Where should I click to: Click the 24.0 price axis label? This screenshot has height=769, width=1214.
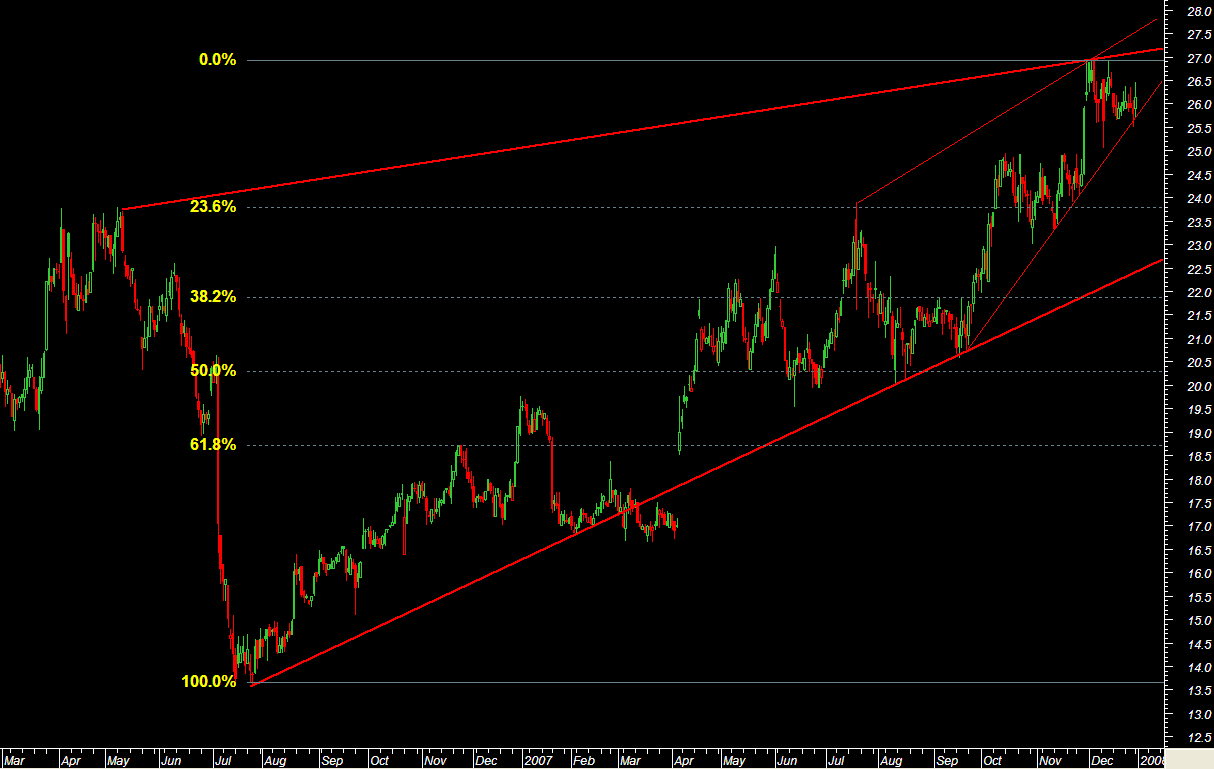pyautogui.click(x=1199, y=199)
